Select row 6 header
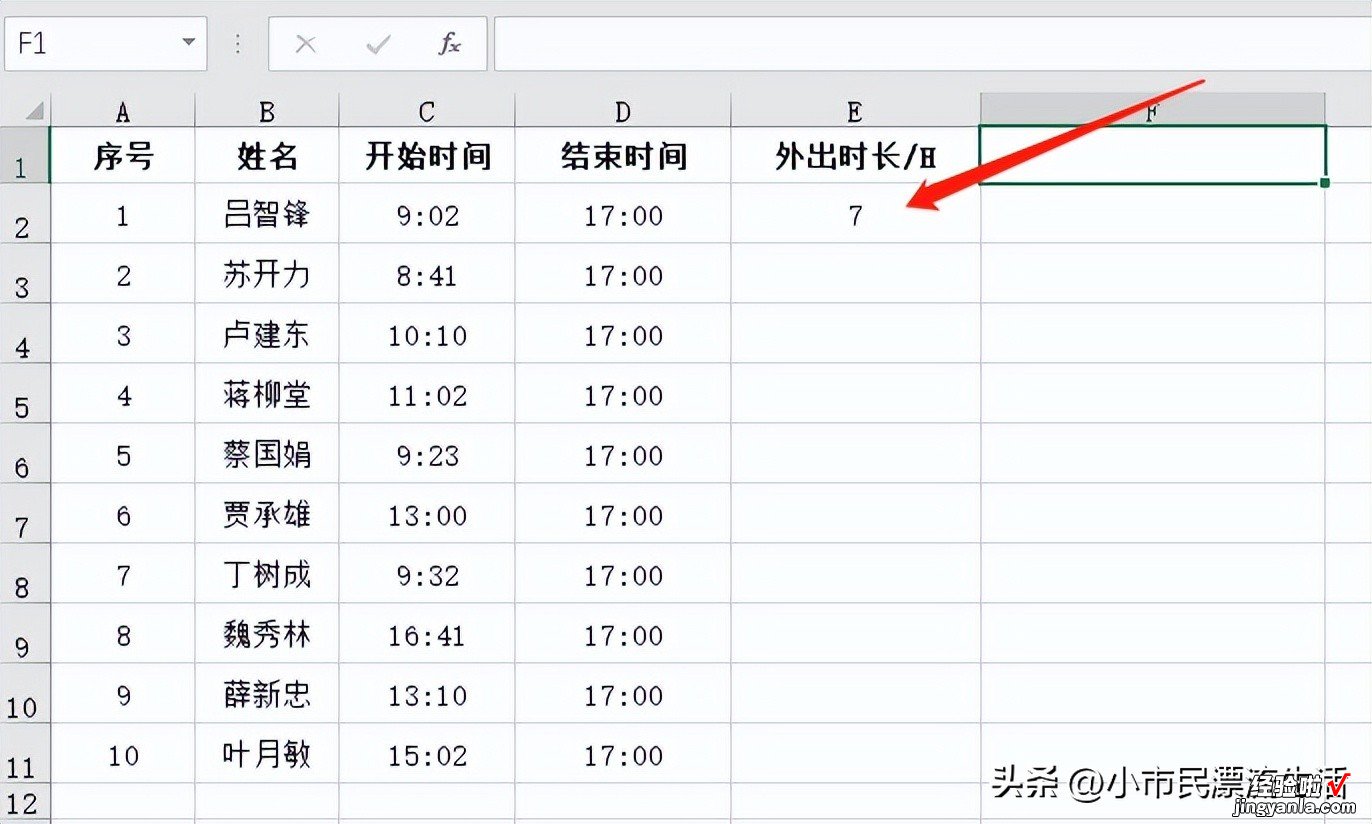 pyautogui.click(x=24, y=454)
